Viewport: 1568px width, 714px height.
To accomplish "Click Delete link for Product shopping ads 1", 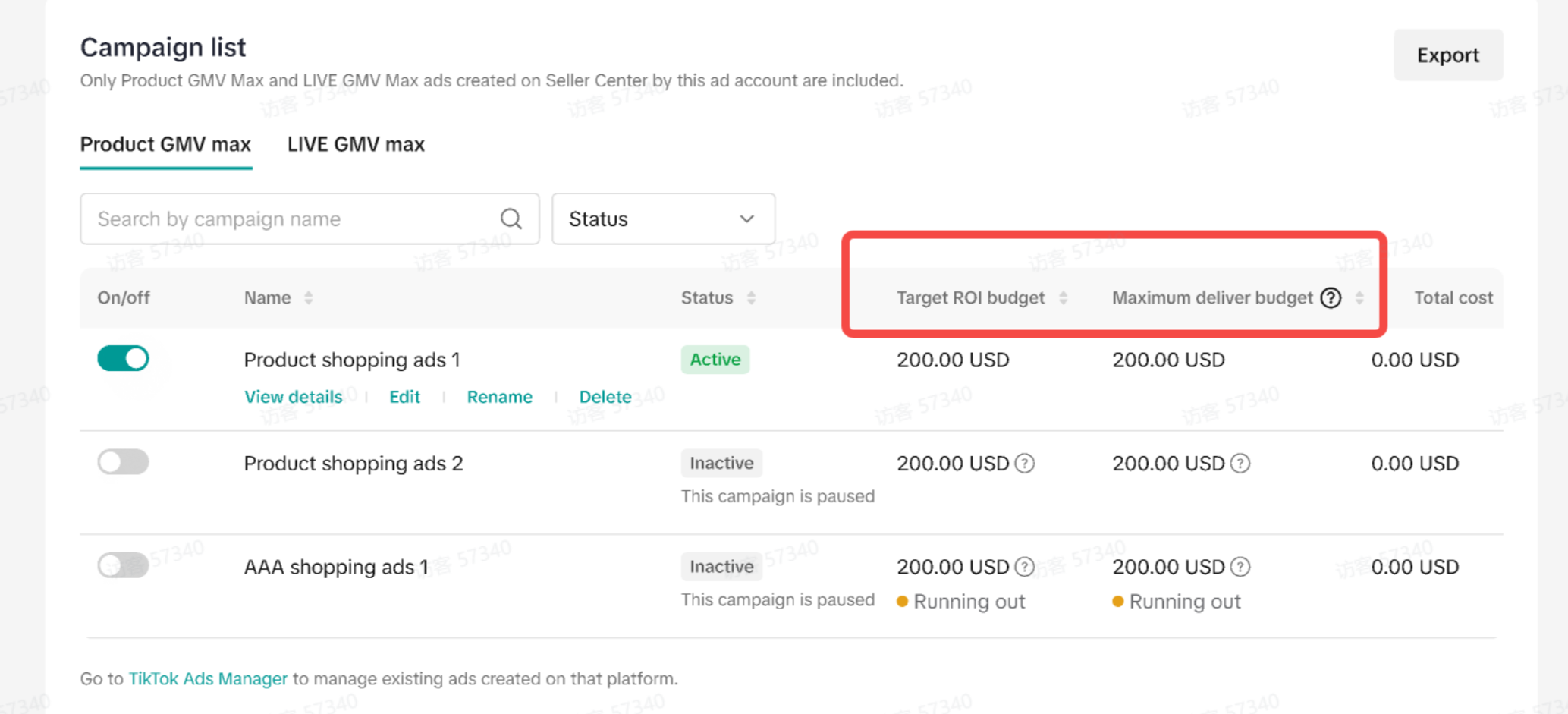I will [605, 397].
